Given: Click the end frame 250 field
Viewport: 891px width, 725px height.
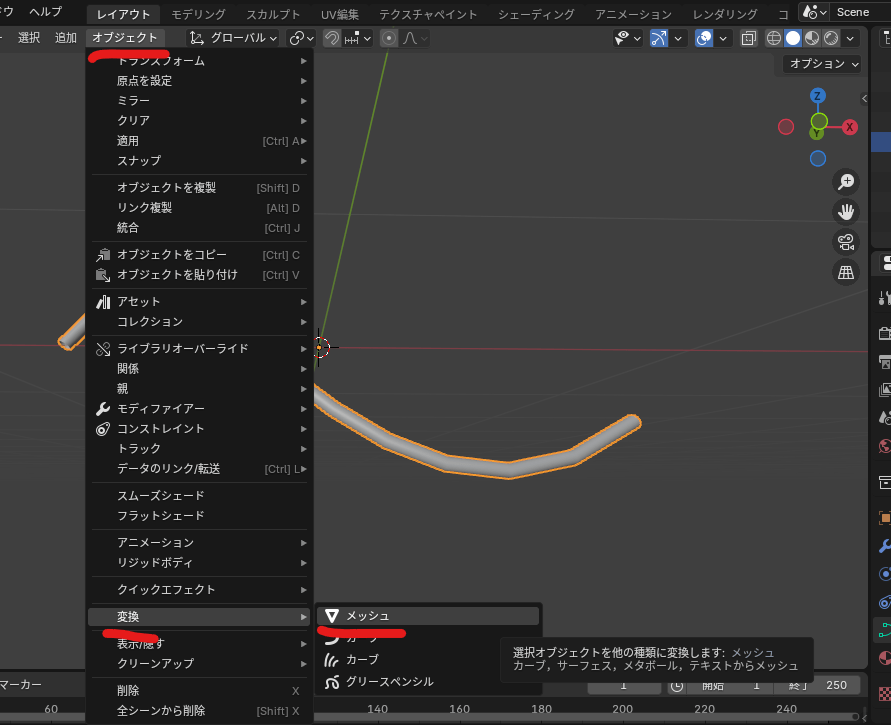Looking at the screenshot, I should (x=836, y=685).
